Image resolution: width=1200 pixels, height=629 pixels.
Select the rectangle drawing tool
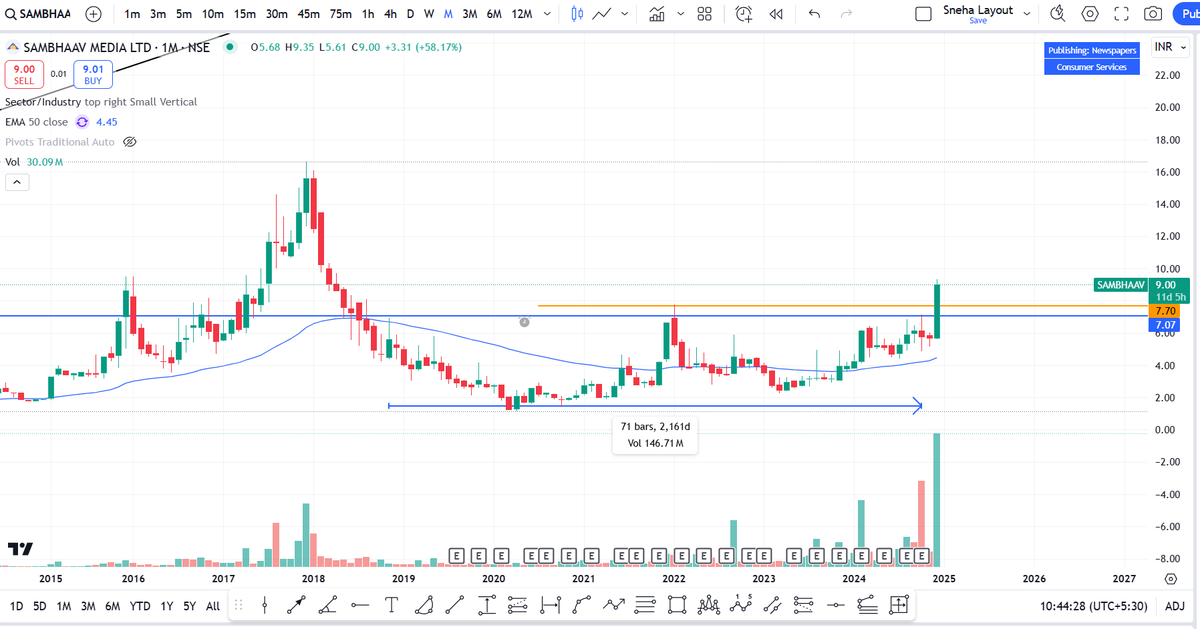pyautogui.click(x=677, y=605)
